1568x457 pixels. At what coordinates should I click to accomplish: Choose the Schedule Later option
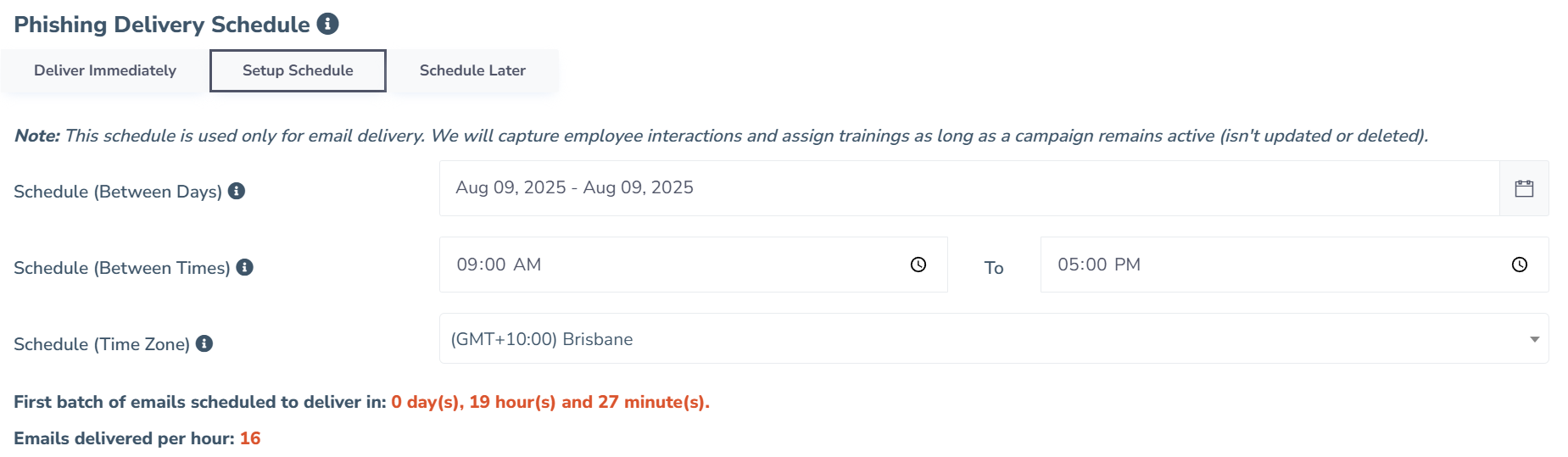(472, 70)
